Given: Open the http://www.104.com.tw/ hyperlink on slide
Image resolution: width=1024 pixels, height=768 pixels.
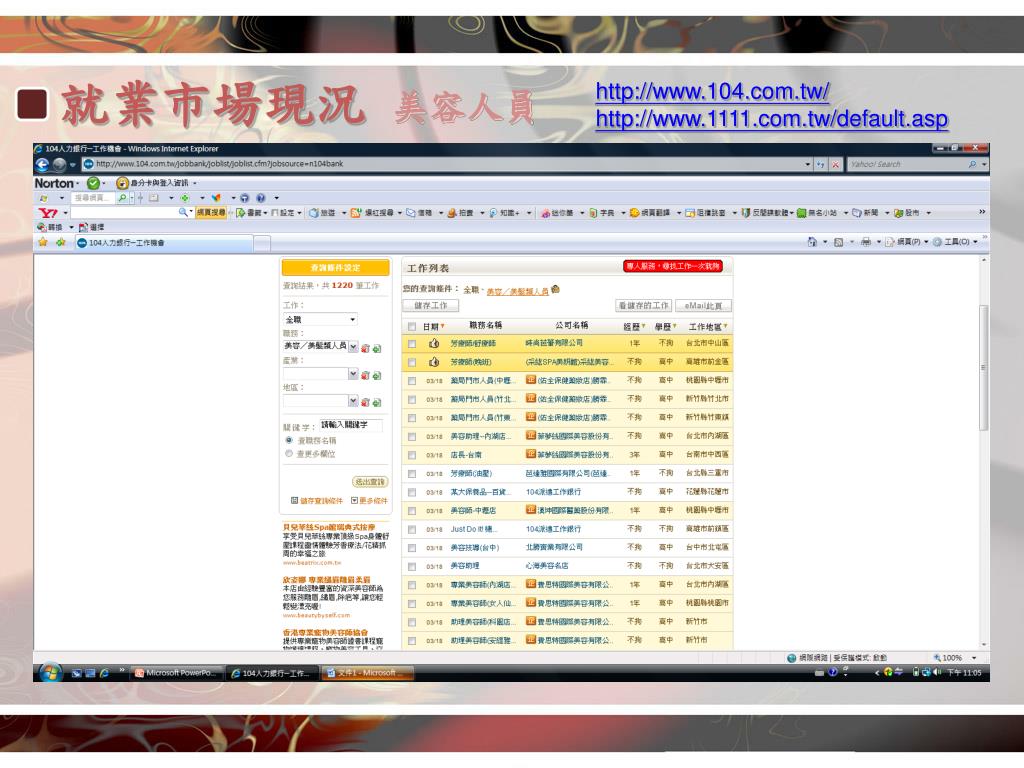Looking at the screenshot, I should coord(712,91).
